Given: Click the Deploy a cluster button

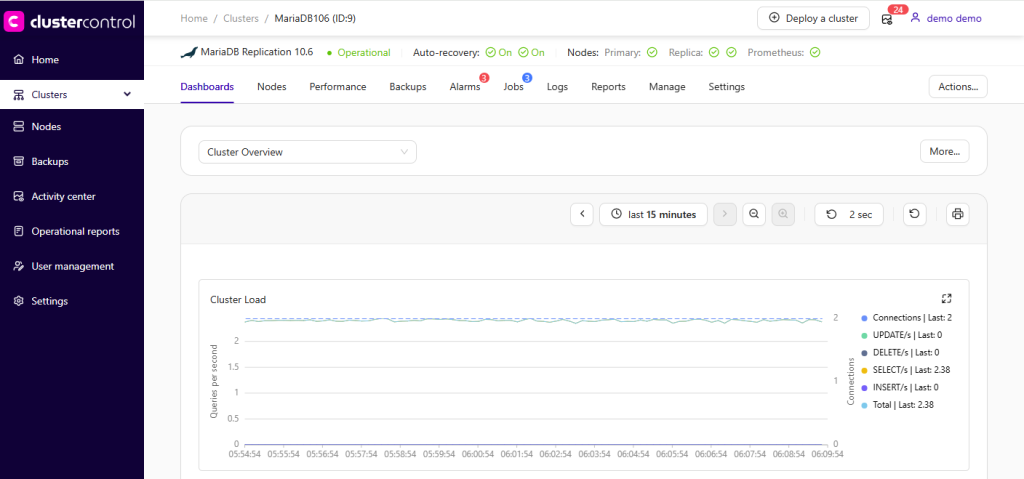Looking at the screenshot, I should [813, 18].
